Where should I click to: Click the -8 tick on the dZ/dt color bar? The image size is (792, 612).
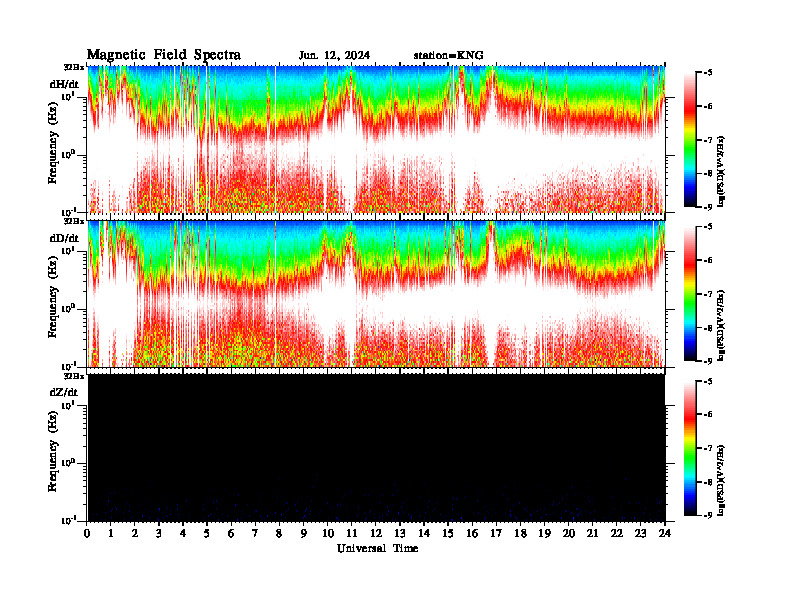click(708, 482)
